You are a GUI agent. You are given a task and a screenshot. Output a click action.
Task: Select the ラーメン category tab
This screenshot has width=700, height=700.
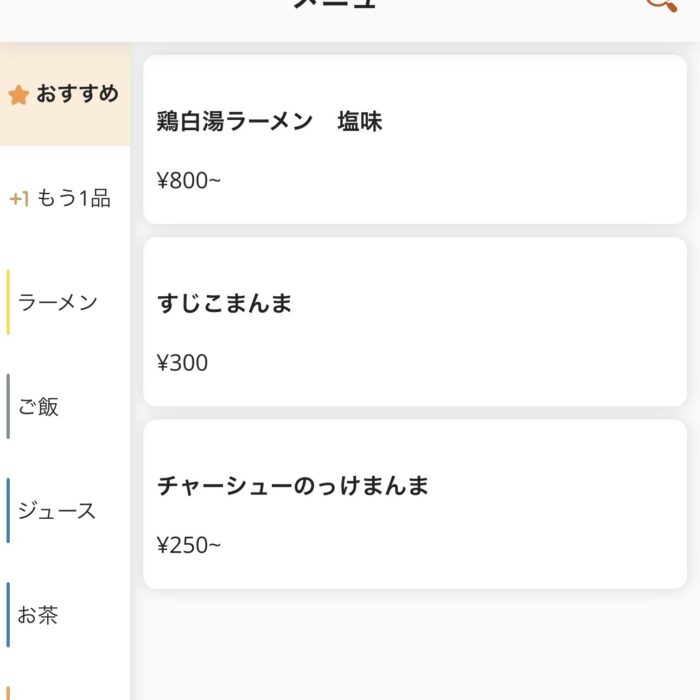click(58, 302)
